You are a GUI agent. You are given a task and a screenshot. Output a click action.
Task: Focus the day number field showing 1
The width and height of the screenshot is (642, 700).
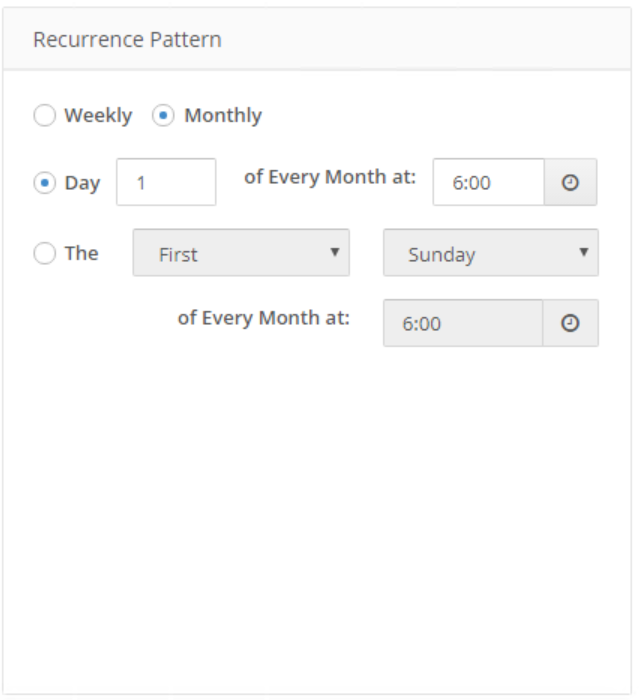click(x=166, y=183)
